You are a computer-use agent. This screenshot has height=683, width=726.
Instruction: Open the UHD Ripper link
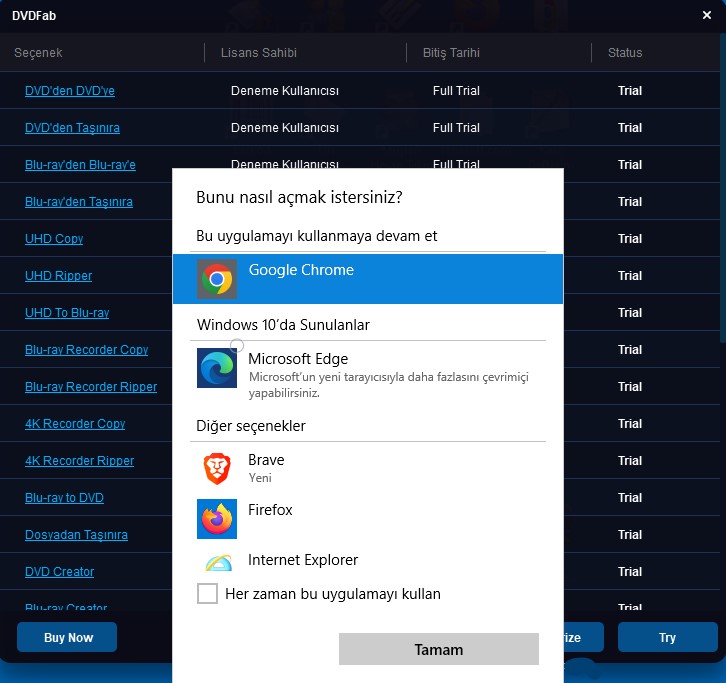58,276
